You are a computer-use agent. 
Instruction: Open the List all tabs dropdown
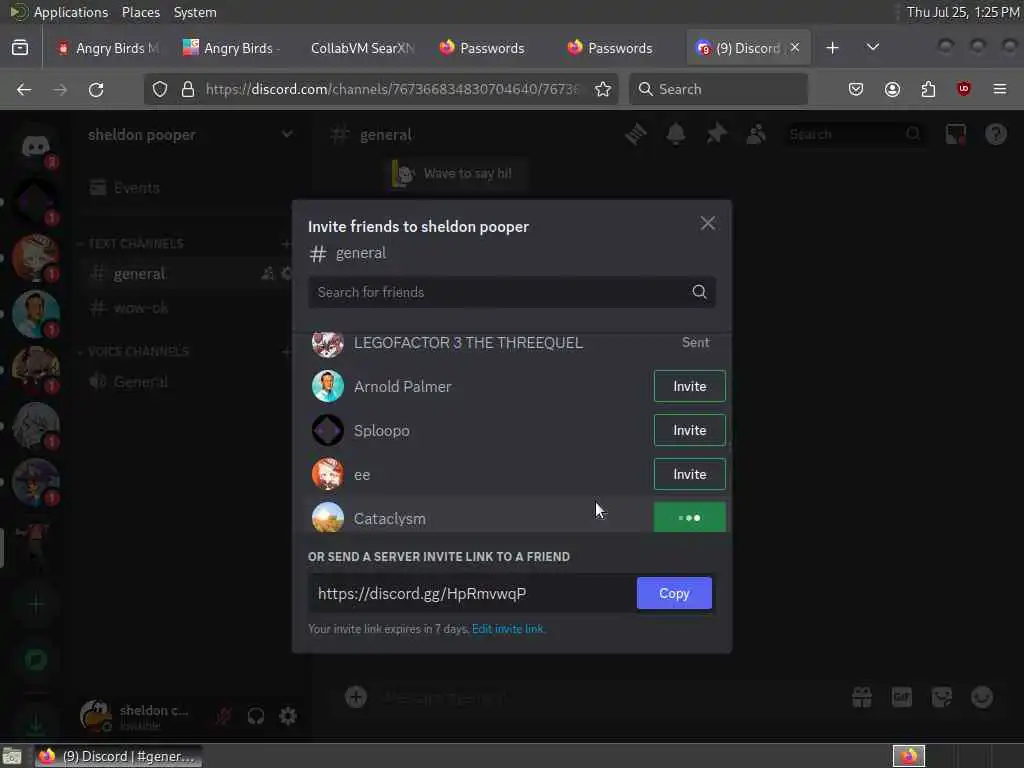(x=872, y=48)
